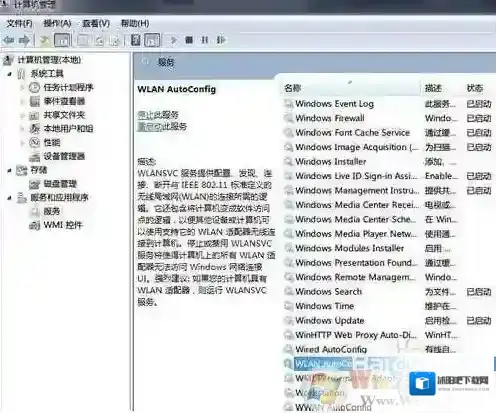Click the Help toolbar icon
This screenshot has height=413, width=496.
(x=135, y=40)
